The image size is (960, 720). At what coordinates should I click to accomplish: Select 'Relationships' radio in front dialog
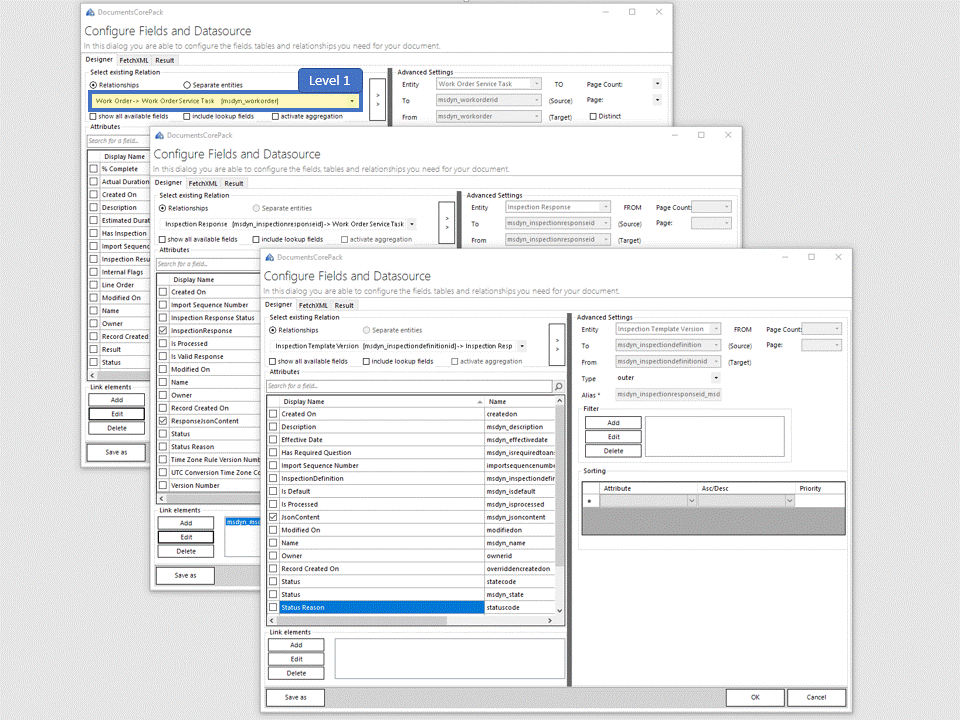click(272, 330)
